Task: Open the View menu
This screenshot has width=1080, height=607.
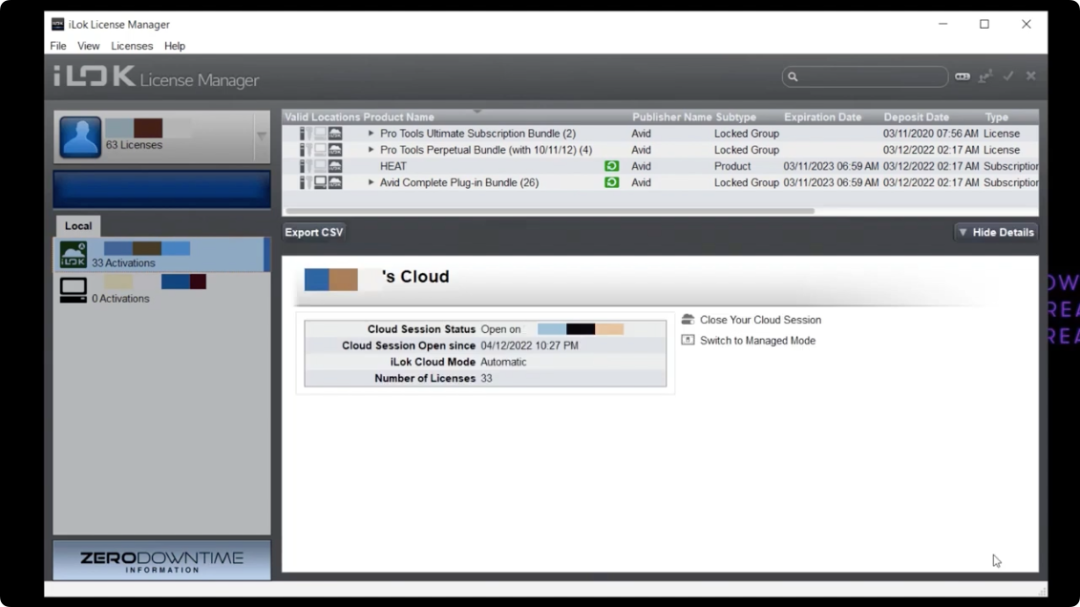Action: point(88,46)
